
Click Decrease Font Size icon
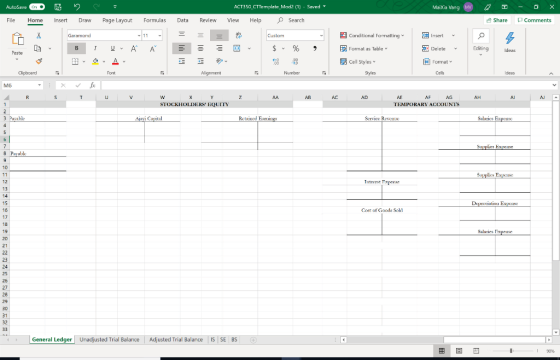coord(153,49)
